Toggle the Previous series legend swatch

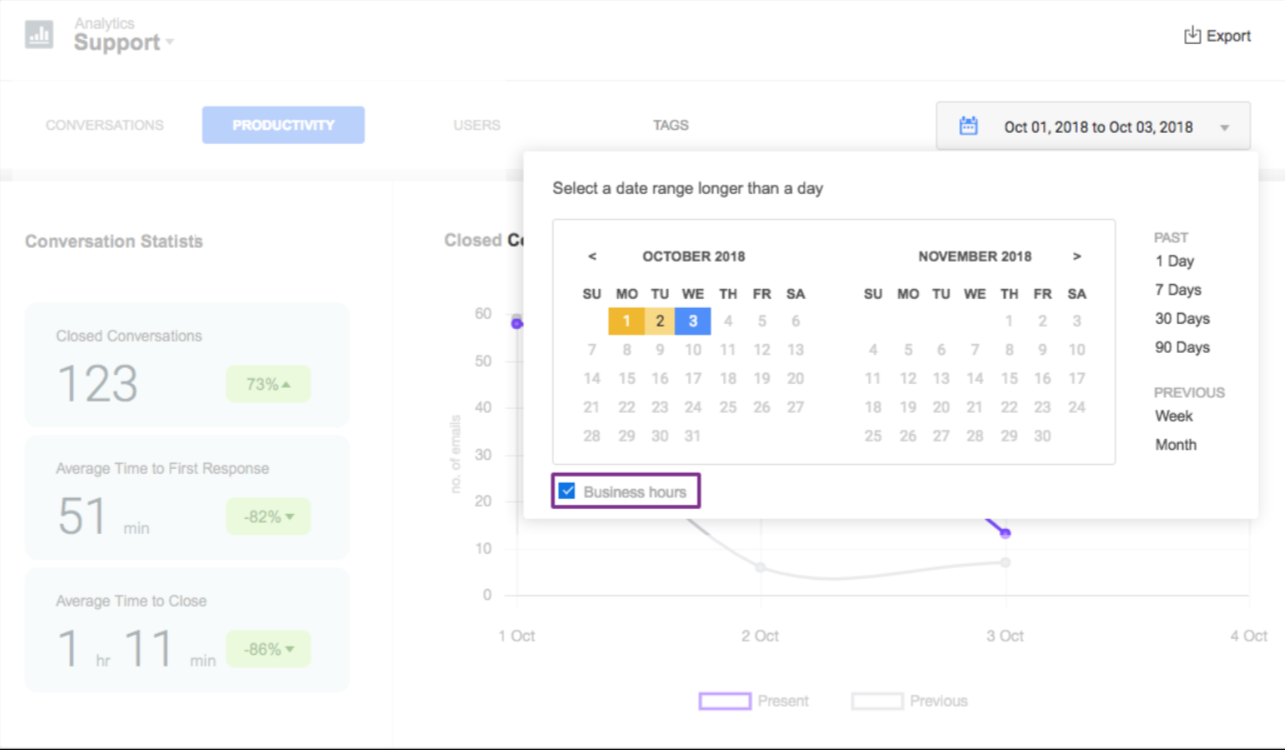[x=877, y=701]
